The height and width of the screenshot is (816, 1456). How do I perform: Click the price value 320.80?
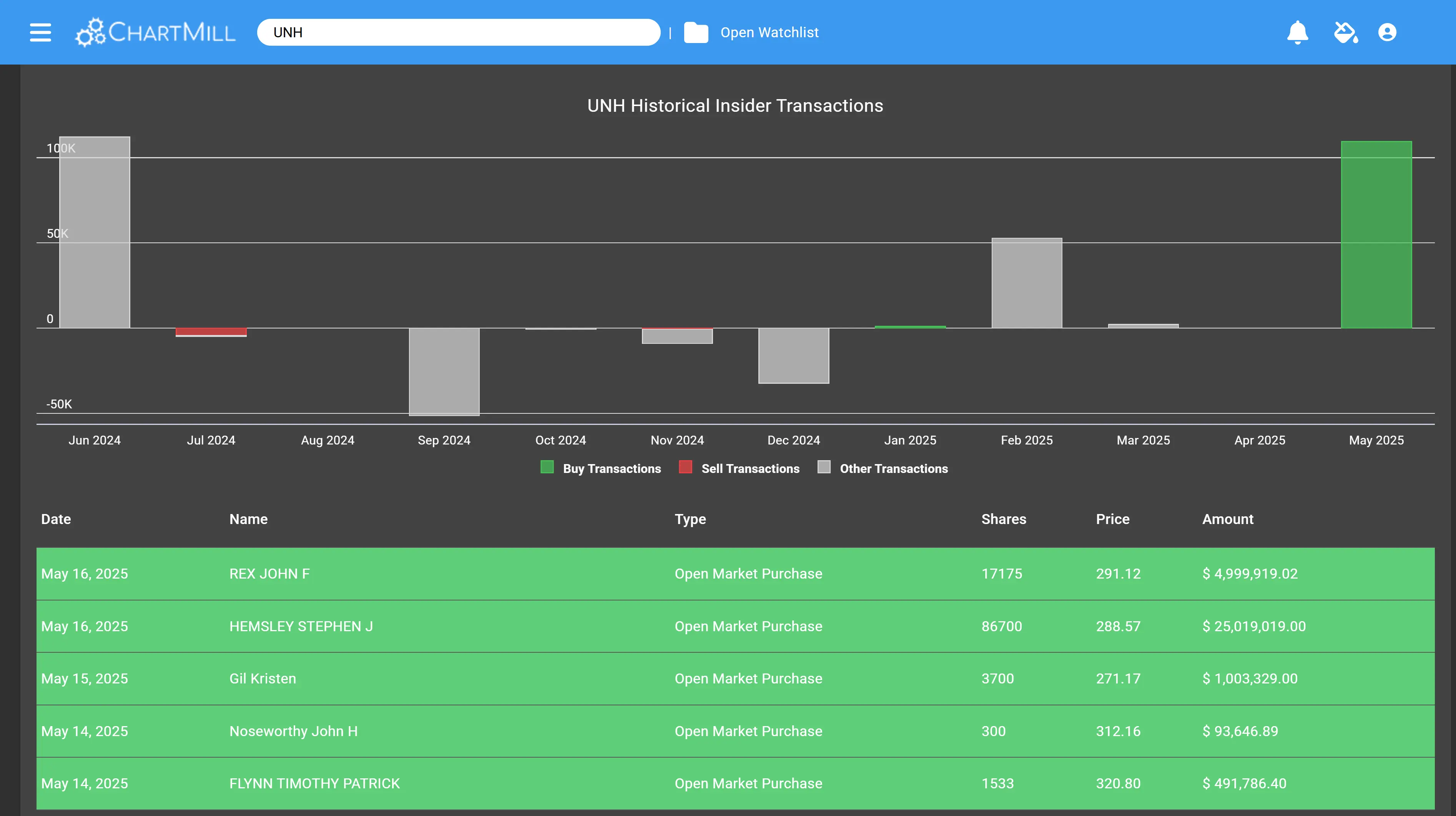click(1118, 783)
